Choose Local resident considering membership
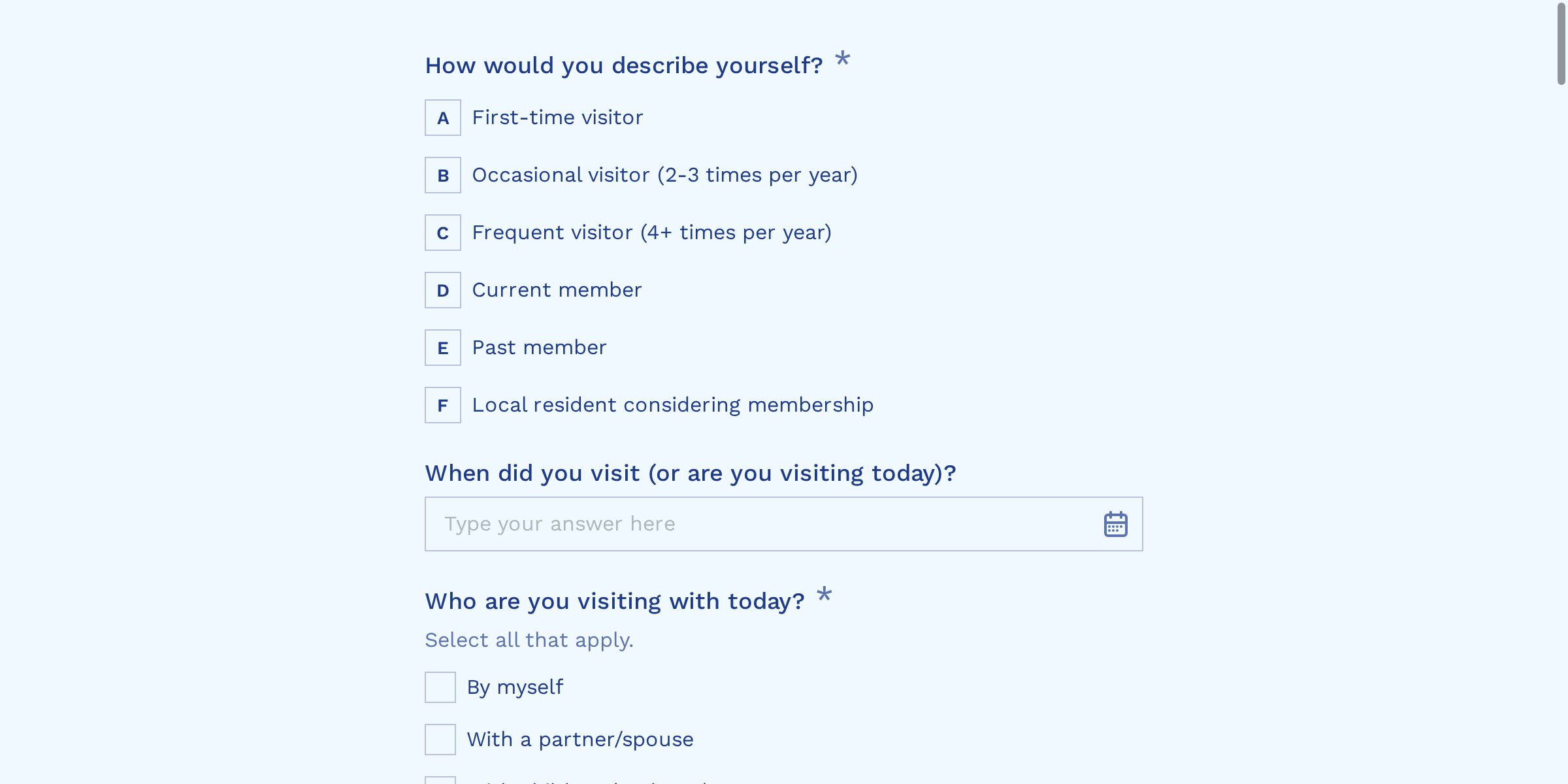Image resolution: width=1568 pixels, height=784 pixels. tap(672, 404)
